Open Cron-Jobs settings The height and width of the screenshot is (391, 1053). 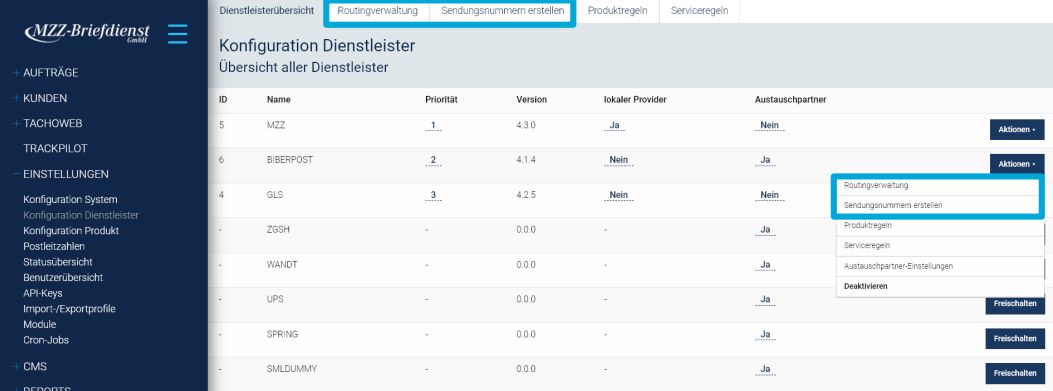pos(46,340)
